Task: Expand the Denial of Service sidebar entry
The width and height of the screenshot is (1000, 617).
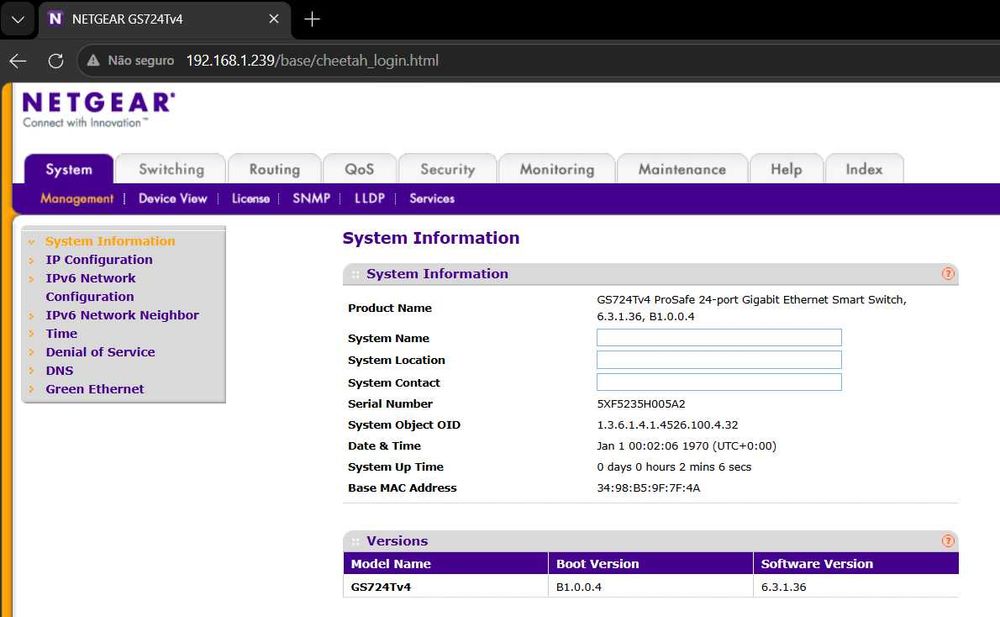Action: tap(100, 352)
